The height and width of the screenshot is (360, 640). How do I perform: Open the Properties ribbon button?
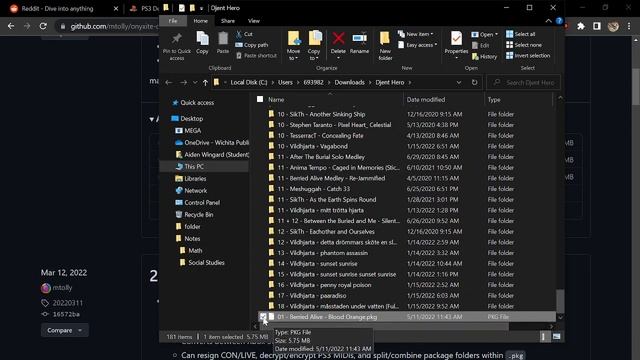click(456, 44)
